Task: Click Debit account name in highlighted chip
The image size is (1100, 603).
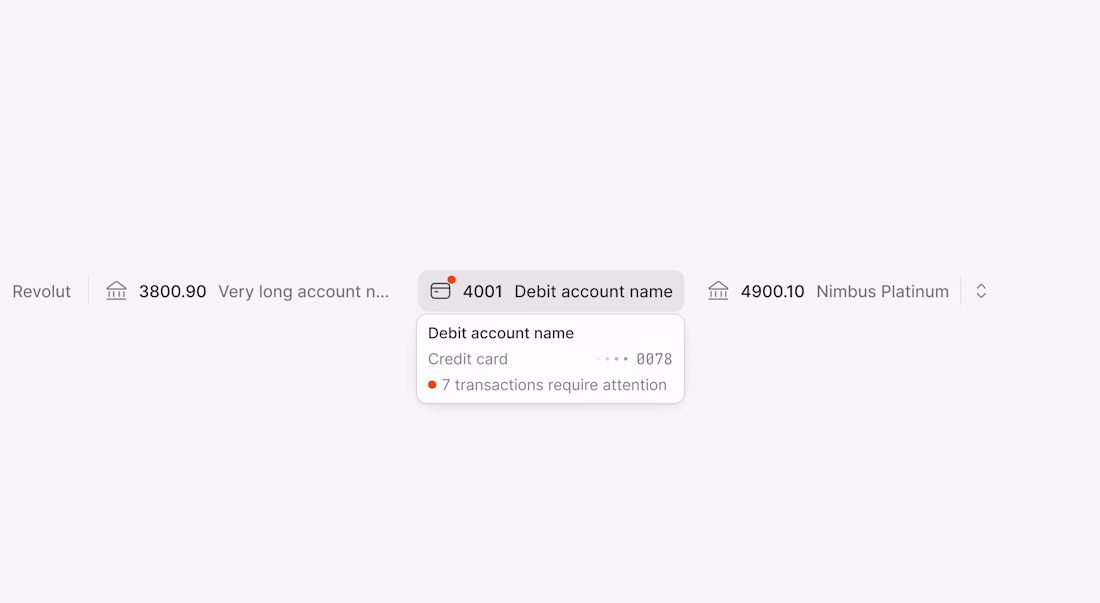Action: [593, 292]
